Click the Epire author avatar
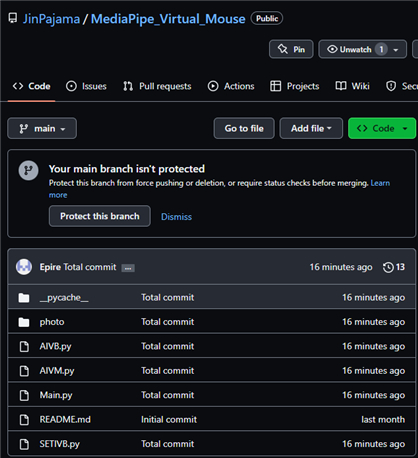 click(24, 267)
